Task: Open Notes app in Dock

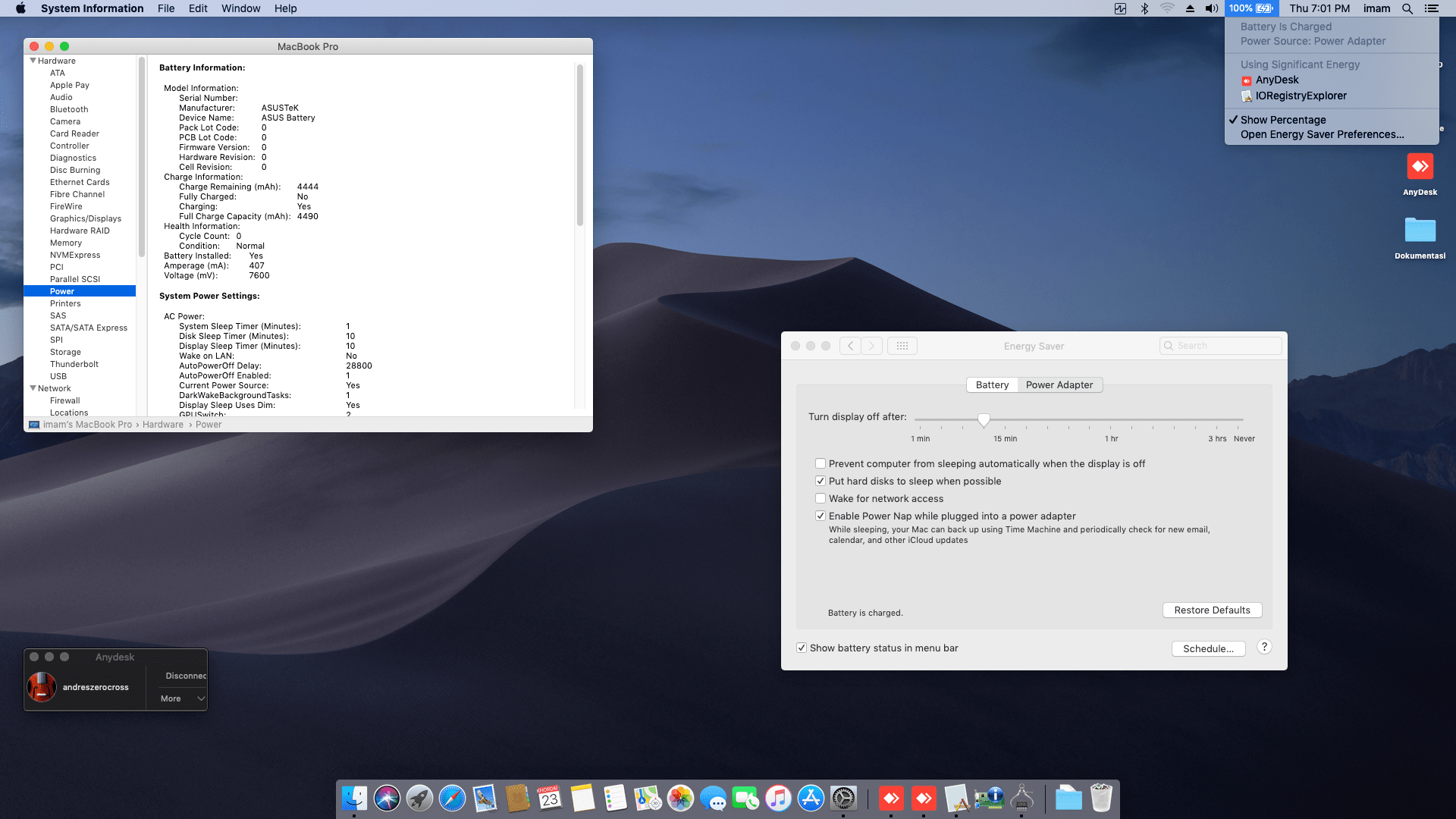Action: (x=582, y=798)
